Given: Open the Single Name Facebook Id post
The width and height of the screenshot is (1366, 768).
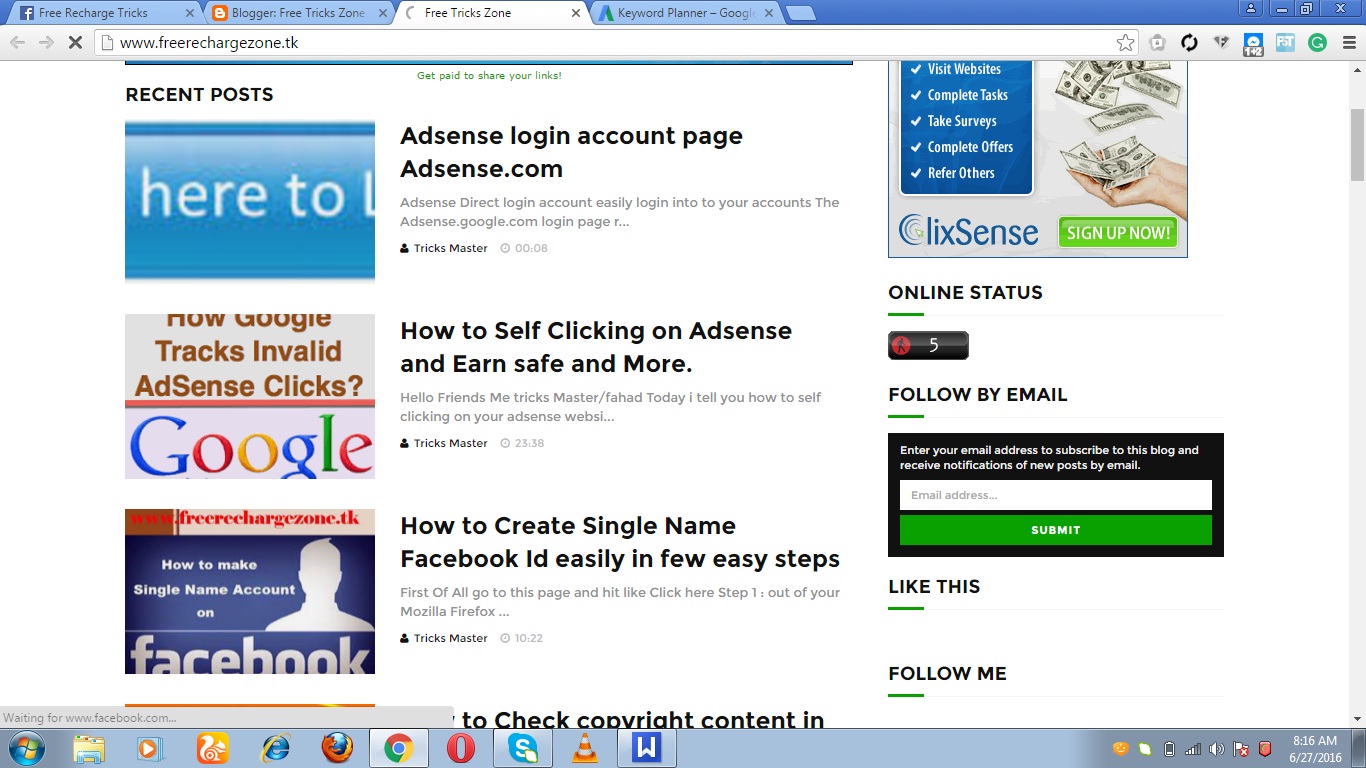Looking at the screenshot, I should (x=620, y=542).
